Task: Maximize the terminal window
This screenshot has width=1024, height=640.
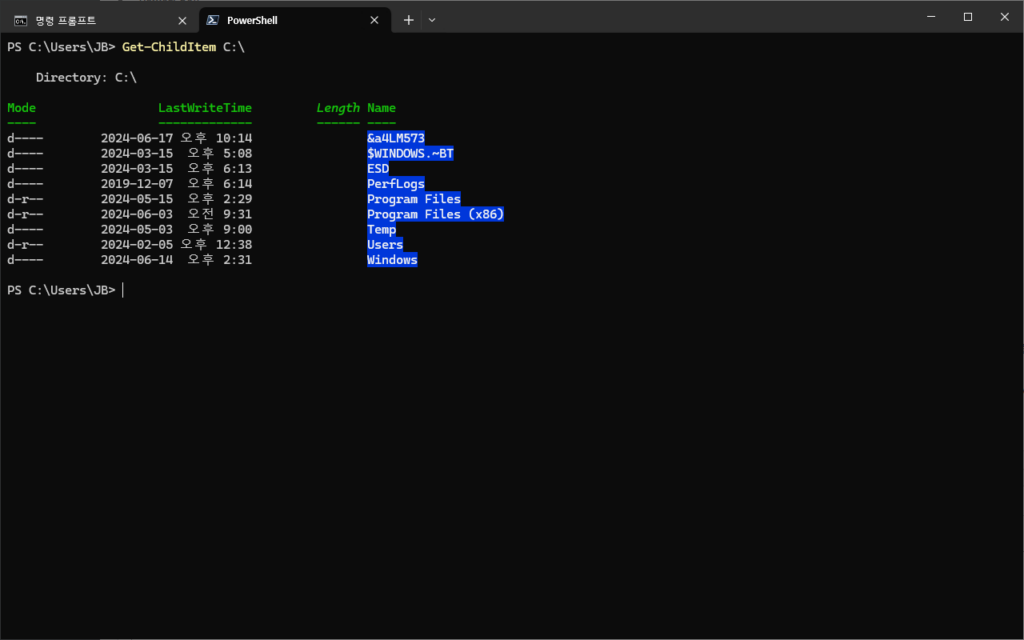Action: coord(967,17)
